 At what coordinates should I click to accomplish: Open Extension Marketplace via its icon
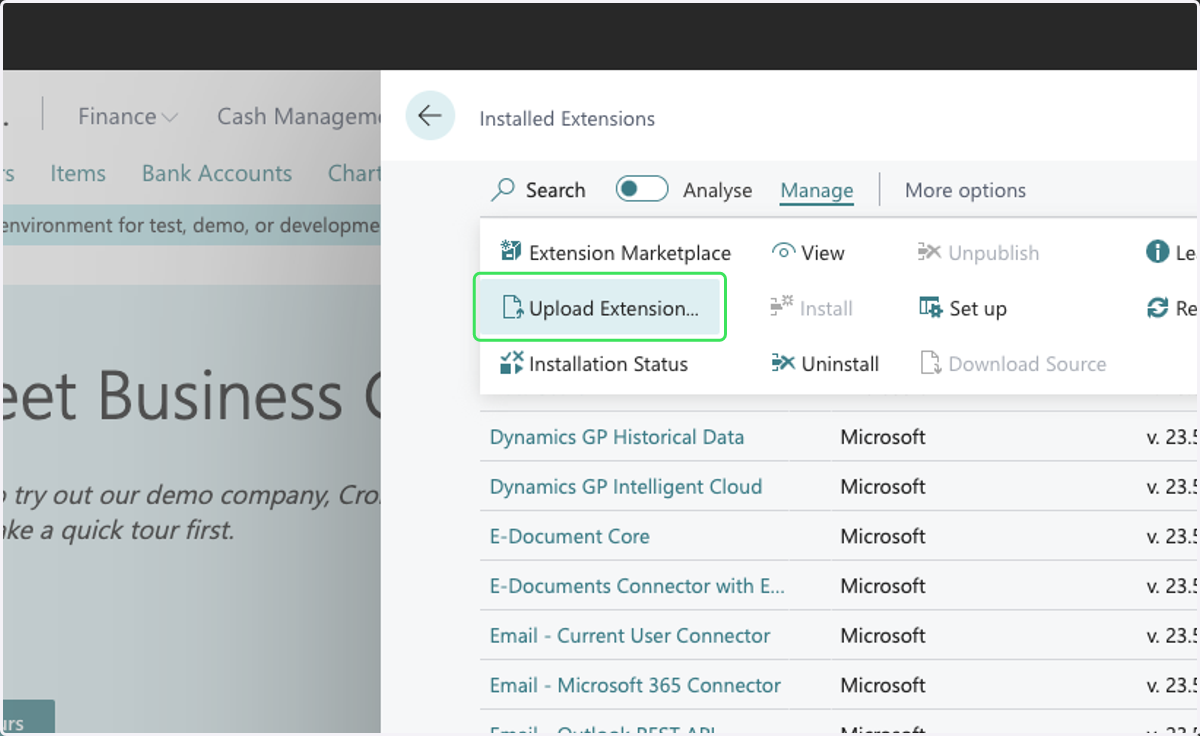click(x=511, y=252)
